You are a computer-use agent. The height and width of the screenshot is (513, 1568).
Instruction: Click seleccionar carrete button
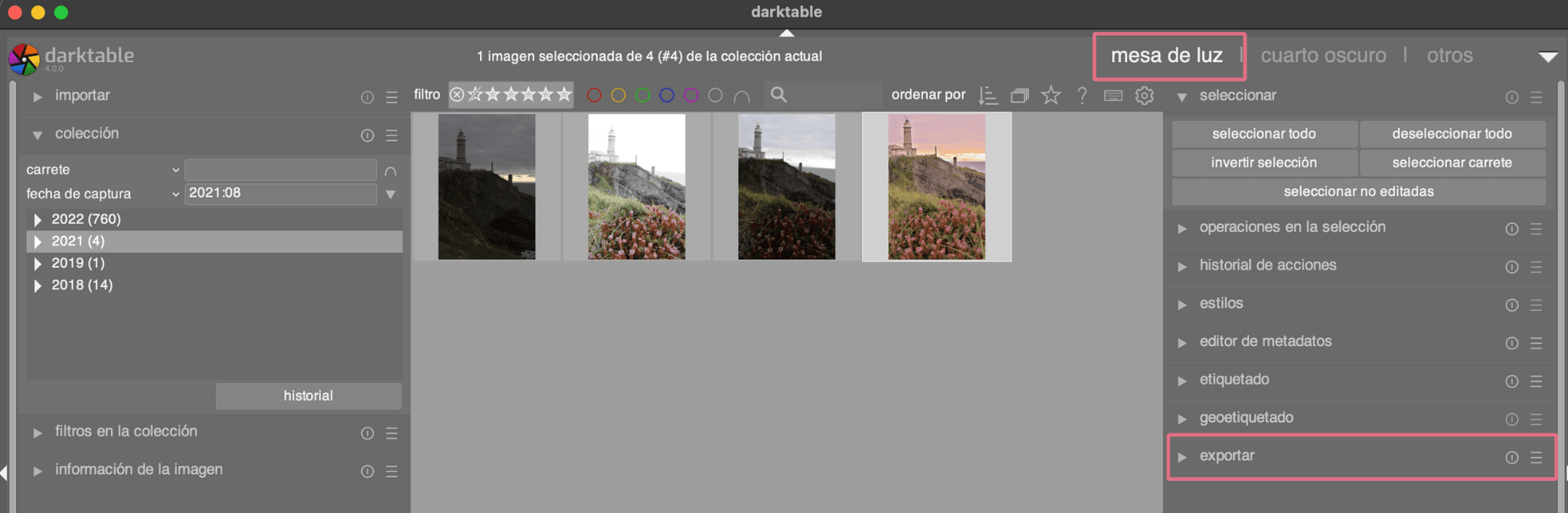1452,163
